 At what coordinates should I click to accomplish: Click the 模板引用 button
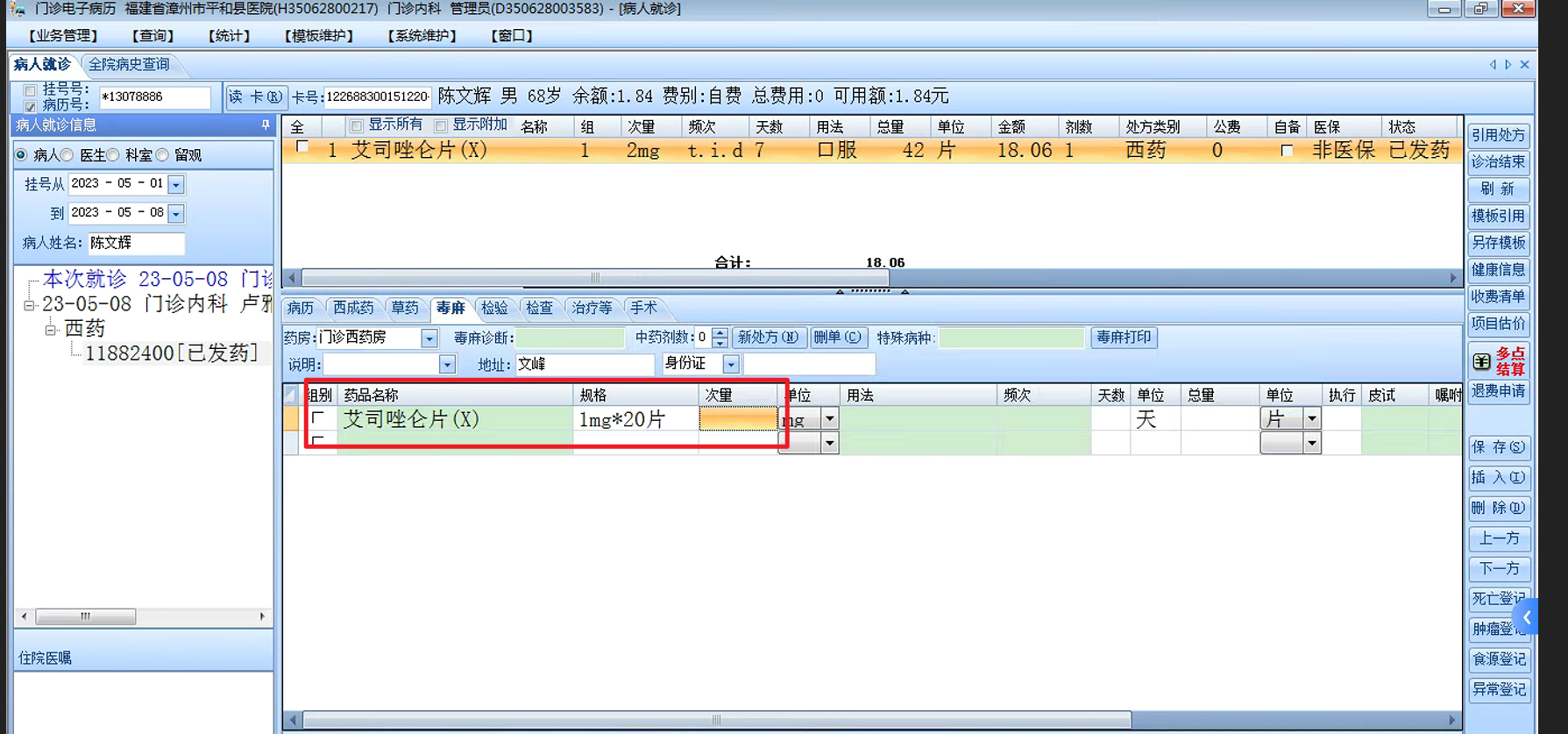(x=1499, y=216)
